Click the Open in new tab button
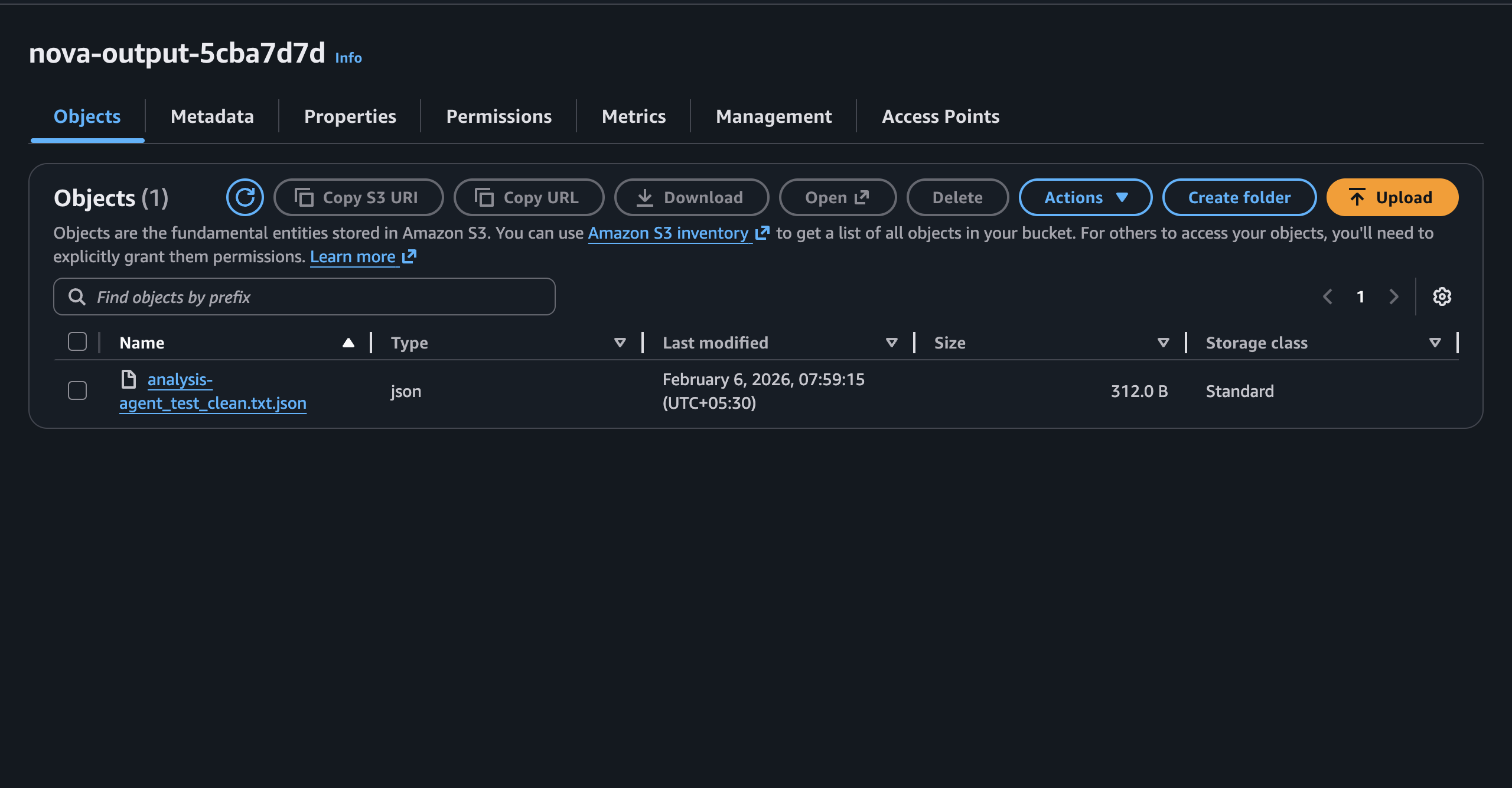1512x788 pixels. [837, 197]
